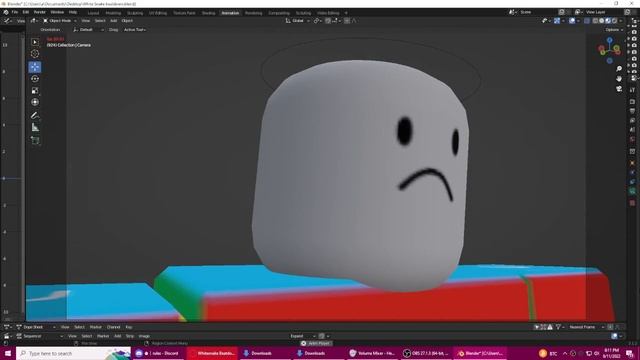Open the viewport shading options arrow
The width and height of the screenshot is (640, 360).
(x=621, y=21)
